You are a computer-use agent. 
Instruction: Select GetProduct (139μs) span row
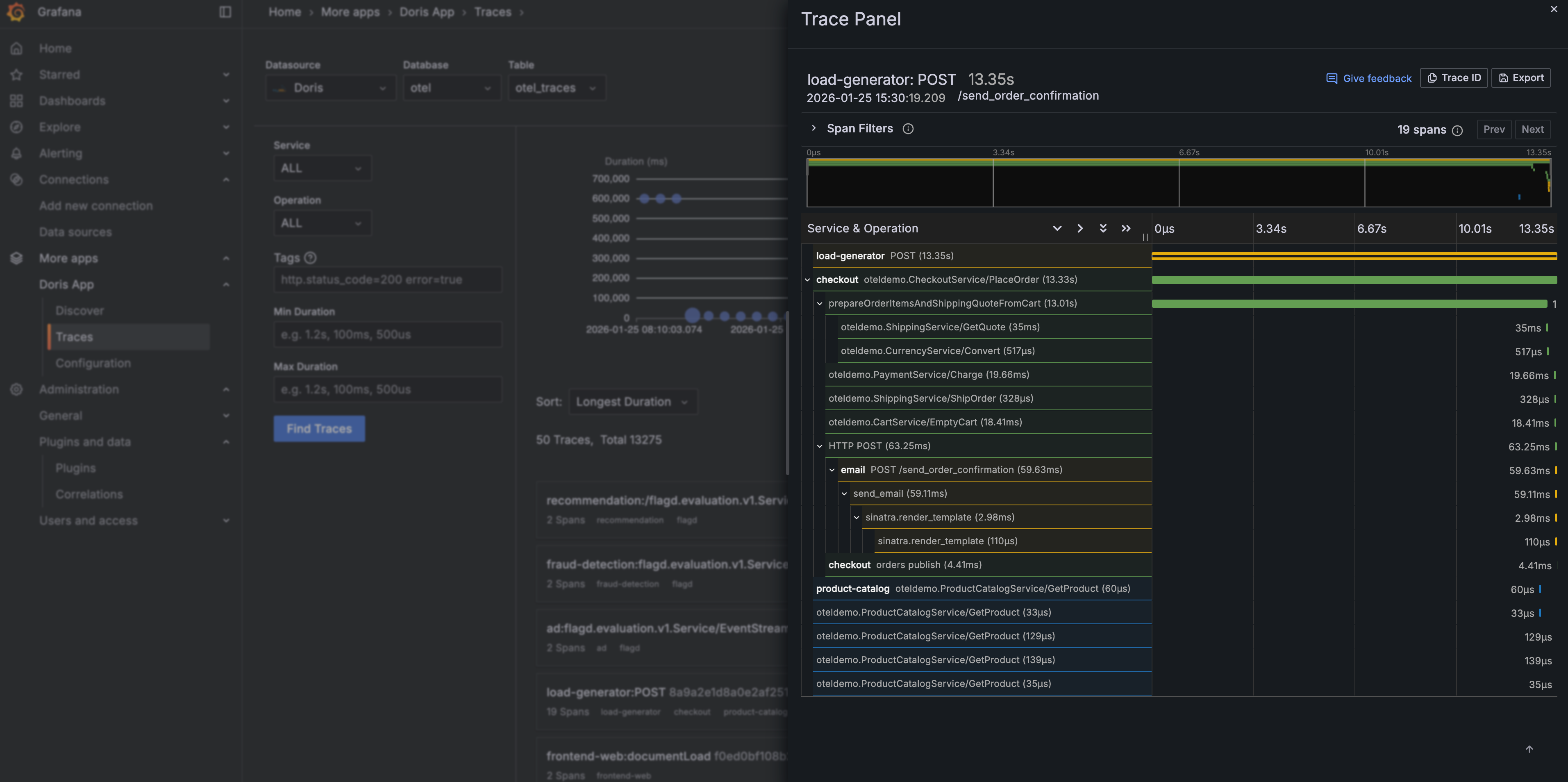(982, 660)
